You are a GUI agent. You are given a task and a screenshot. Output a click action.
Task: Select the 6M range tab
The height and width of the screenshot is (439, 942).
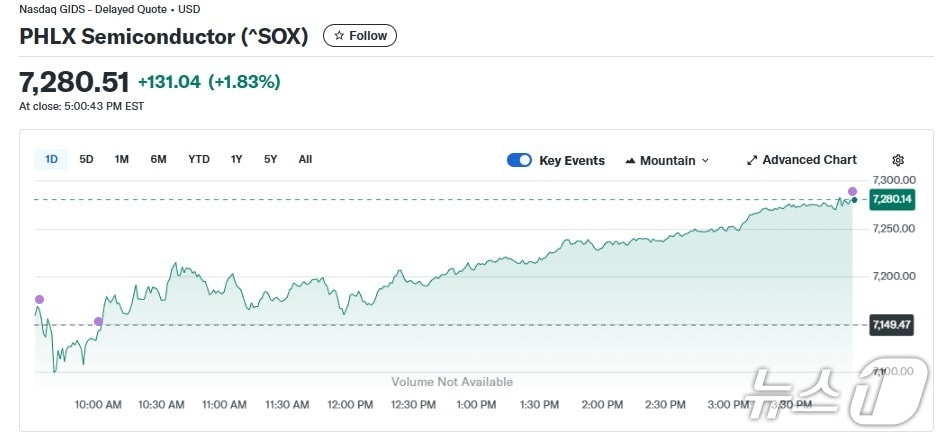[158, 159]
